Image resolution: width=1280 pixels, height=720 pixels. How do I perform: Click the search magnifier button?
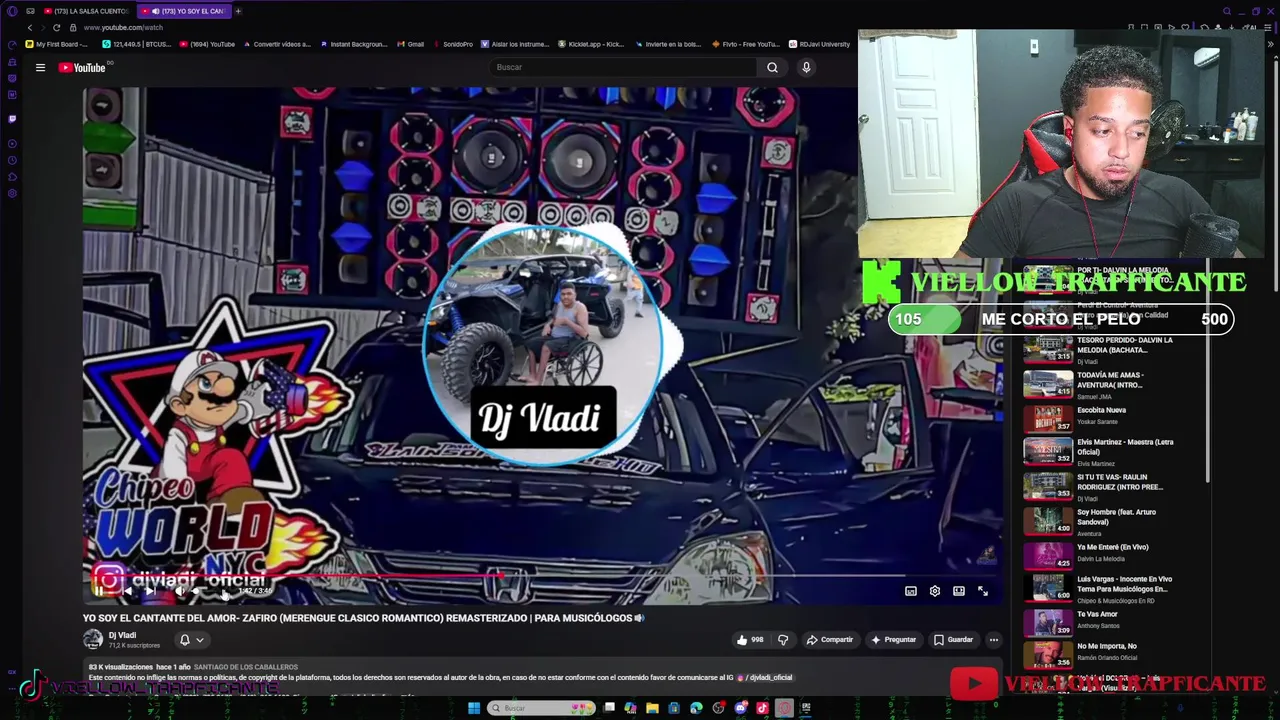click(x=772, y=67)
